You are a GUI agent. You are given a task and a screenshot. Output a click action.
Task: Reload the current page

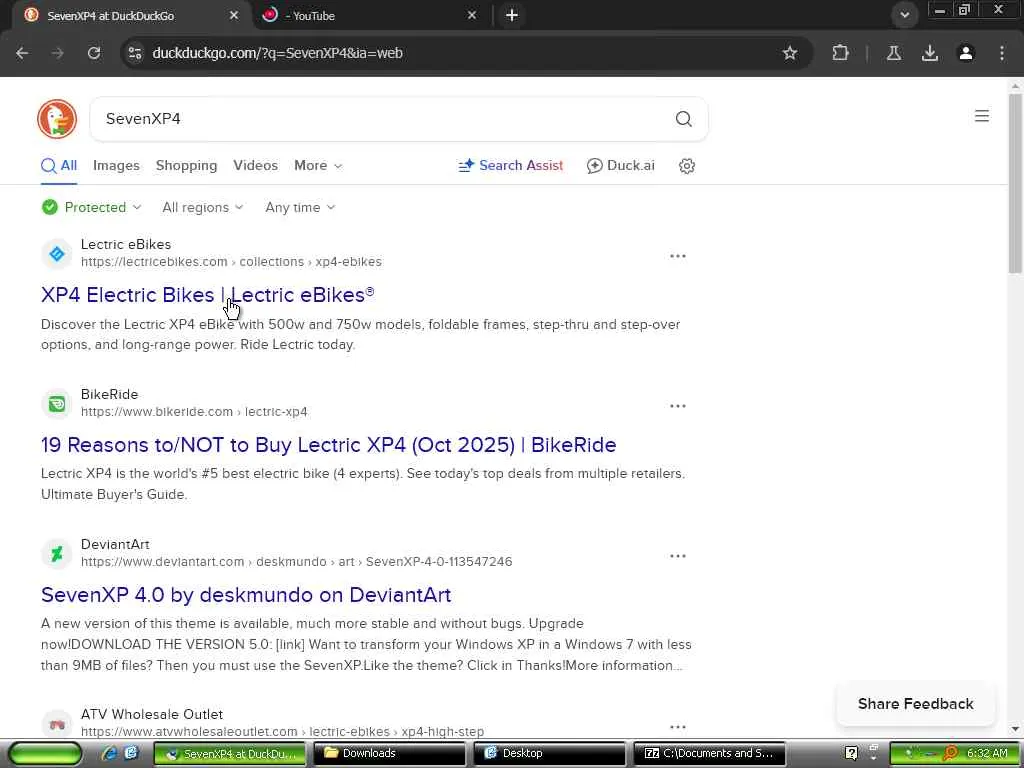click(94, 53)
